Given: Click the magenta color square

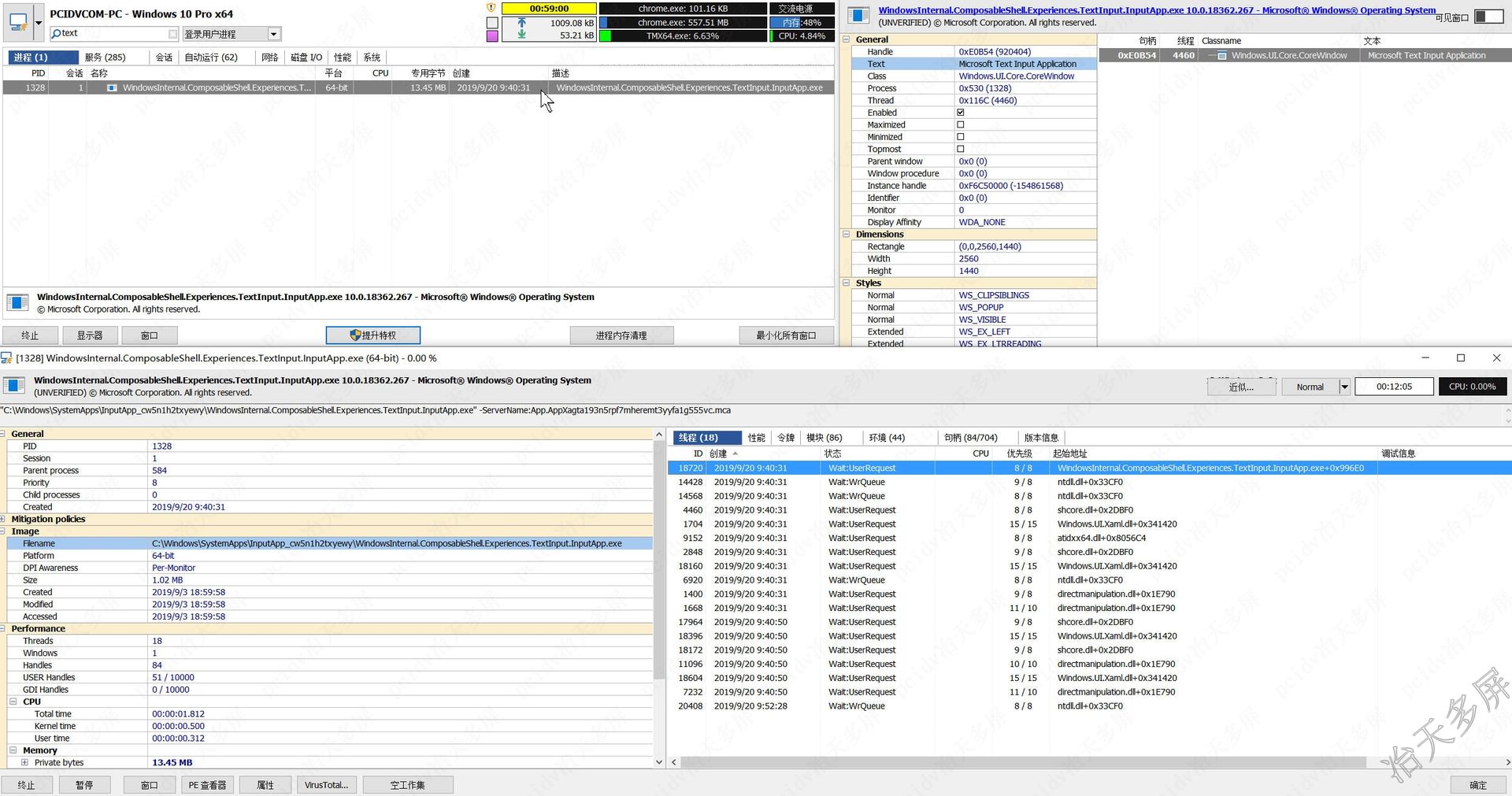Looking at the screenshot, I should pos(492,36).
